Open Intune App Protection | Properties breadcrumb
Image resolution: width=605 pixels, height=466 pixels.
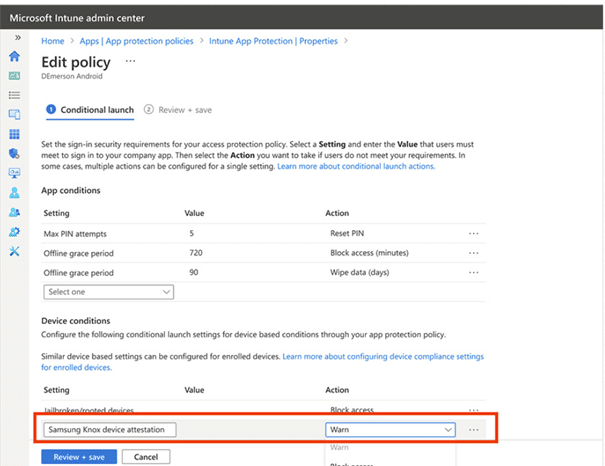273,41
